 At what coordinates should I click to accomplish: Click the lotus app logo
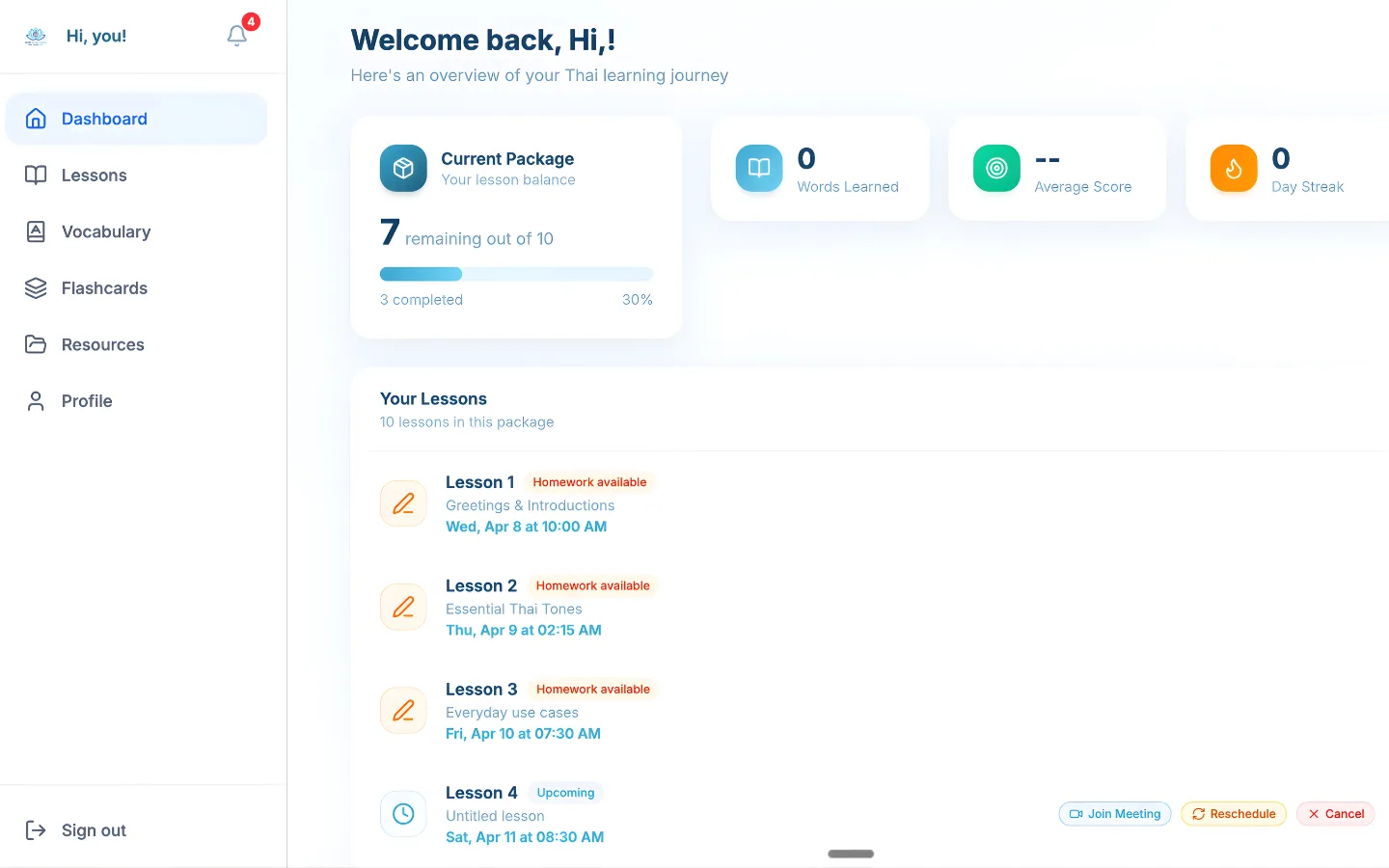pos(36,35)
